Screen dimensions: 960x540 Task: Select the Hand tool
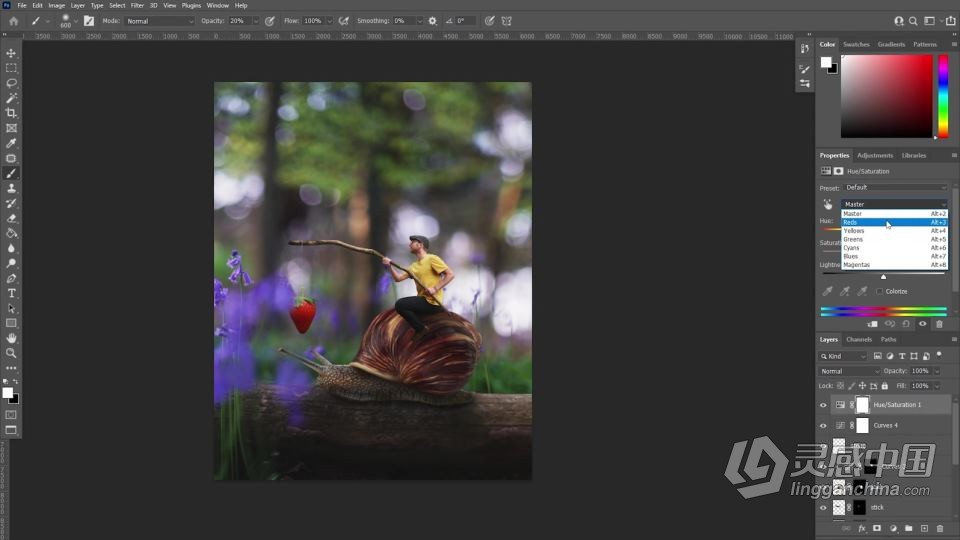click(11, 338)
